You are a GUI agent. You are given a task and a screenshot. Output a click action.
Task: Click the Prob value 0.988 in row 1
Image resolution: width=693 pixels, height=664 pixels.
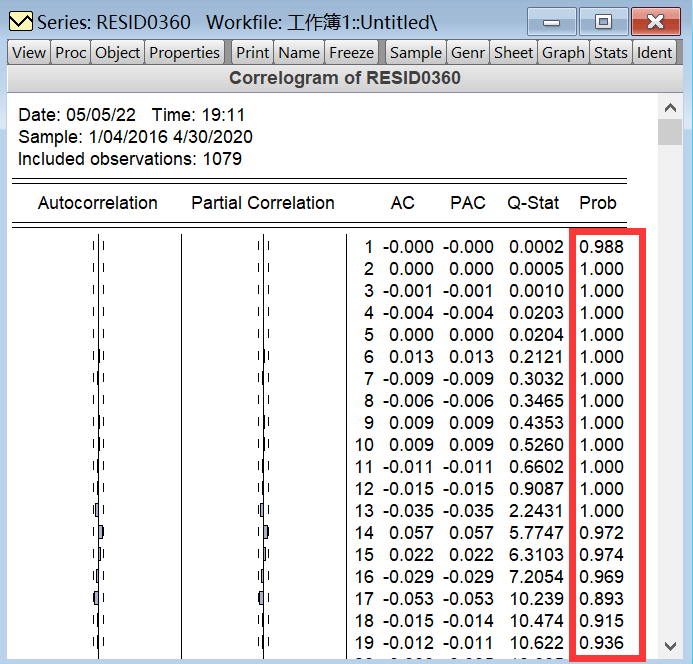coord(601,247)
